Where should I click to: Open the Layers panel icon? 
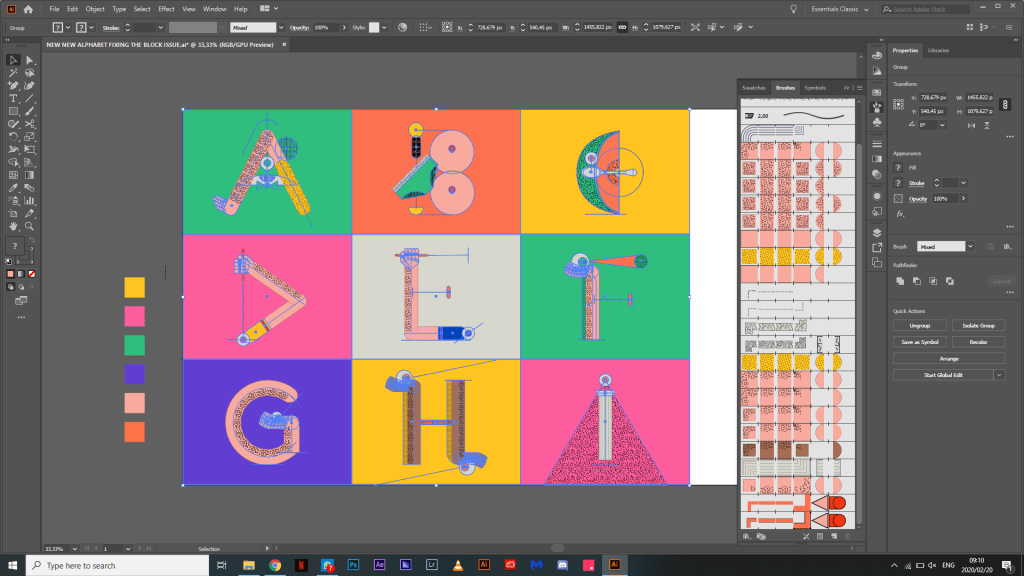click(x=877, y=232)
